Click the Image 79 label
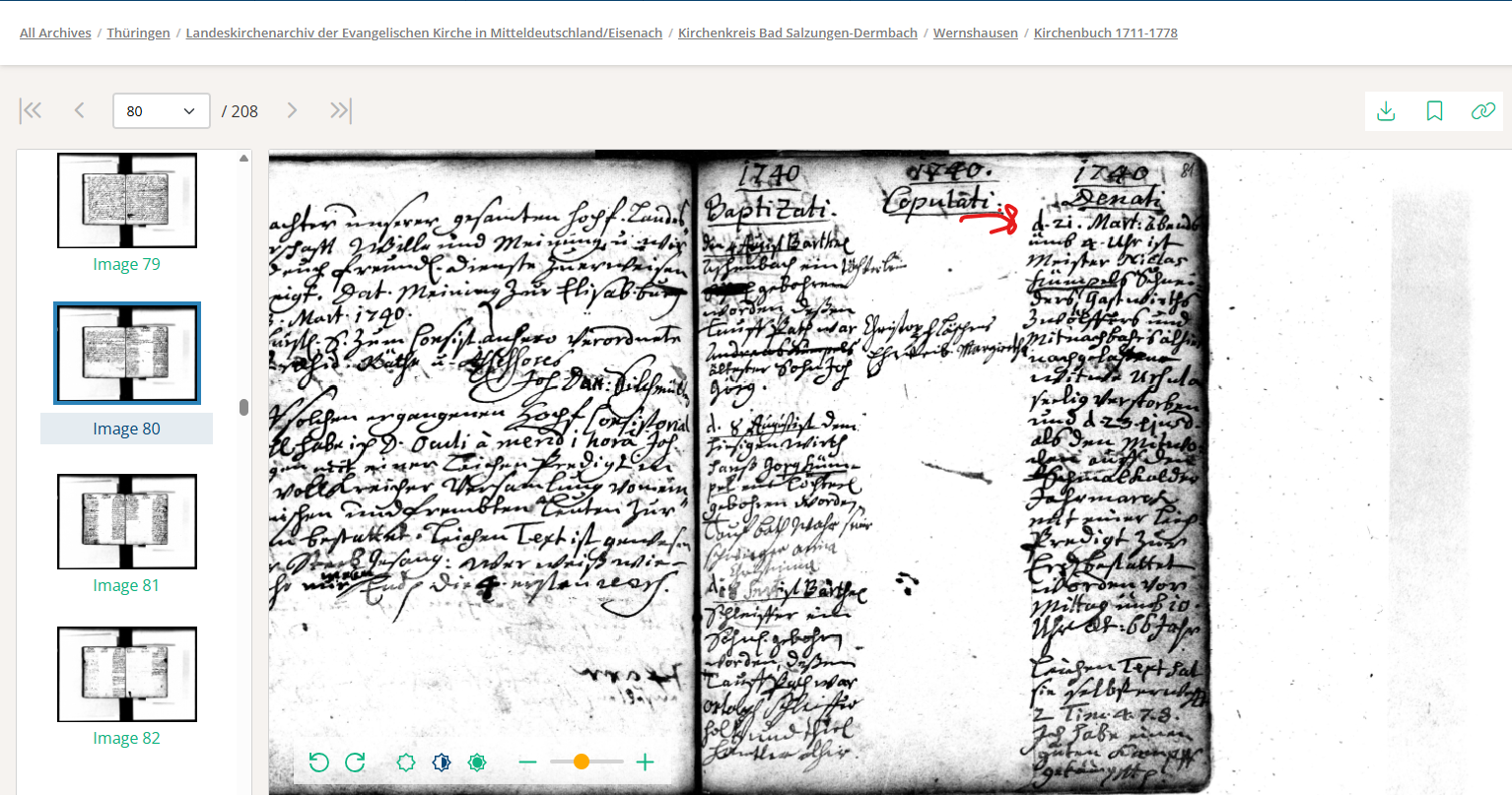Image resolution: width=1512 pixels, height=795 pixels. (x=126, y=264)
